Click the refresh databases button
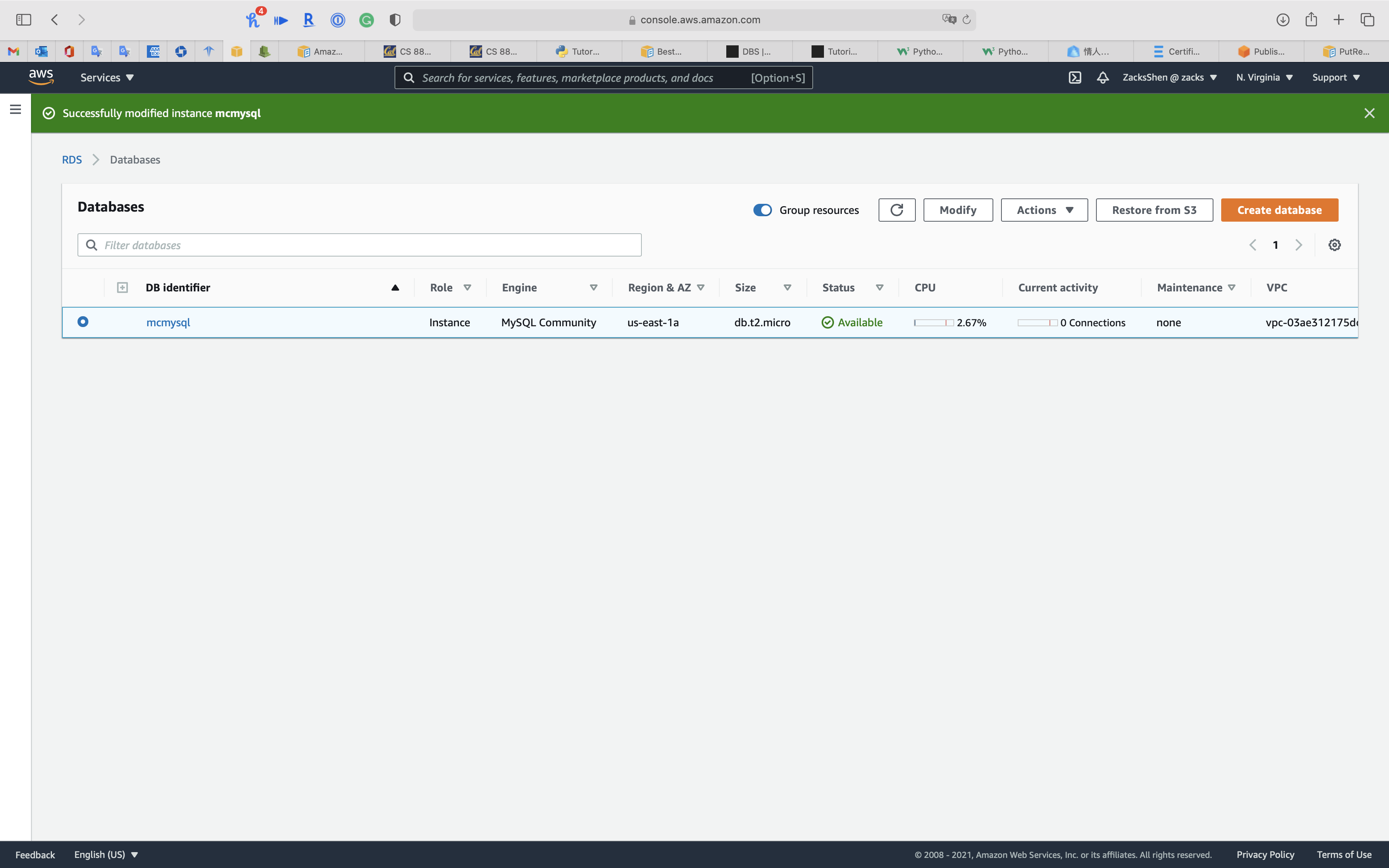1389x868 pixels. (896, 210)
